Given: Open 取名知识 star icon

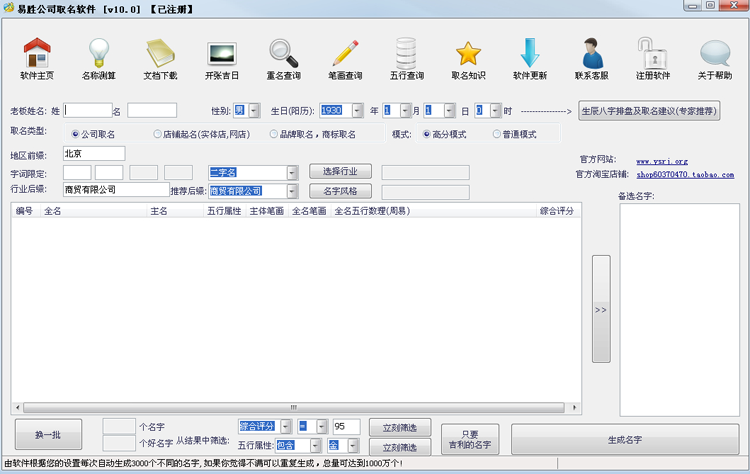Looking at the screenshot, I should (468, 59).
